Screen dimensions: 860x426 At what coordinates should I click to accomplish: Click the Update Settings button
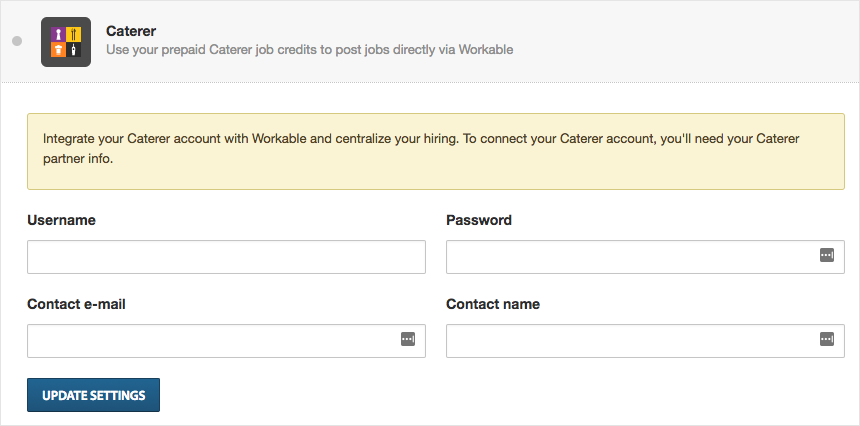[x=93, y=395]
